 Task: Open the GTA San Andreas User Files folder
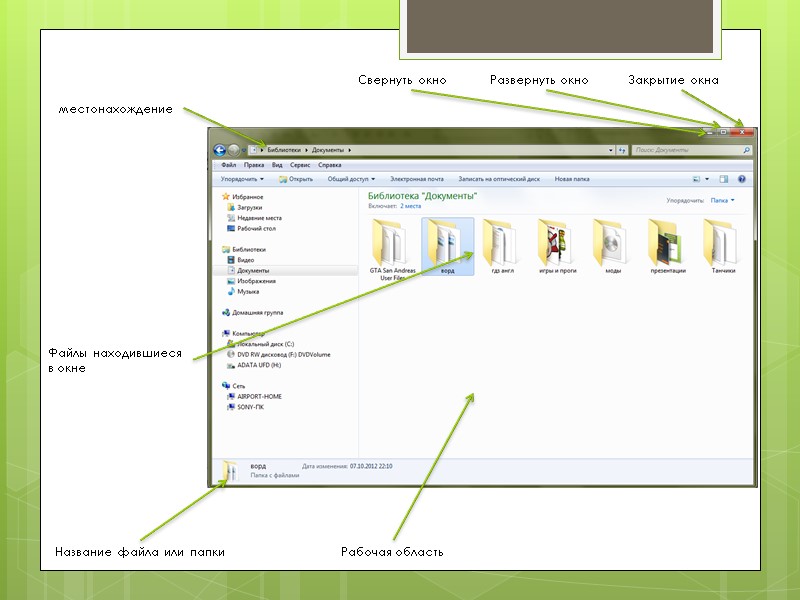click(392, 249)
